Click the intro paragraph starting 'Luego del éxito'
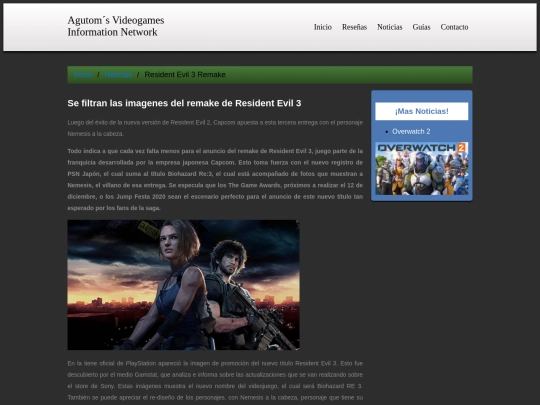Viewport: 540px width, 405px height. tap(215, 128)
